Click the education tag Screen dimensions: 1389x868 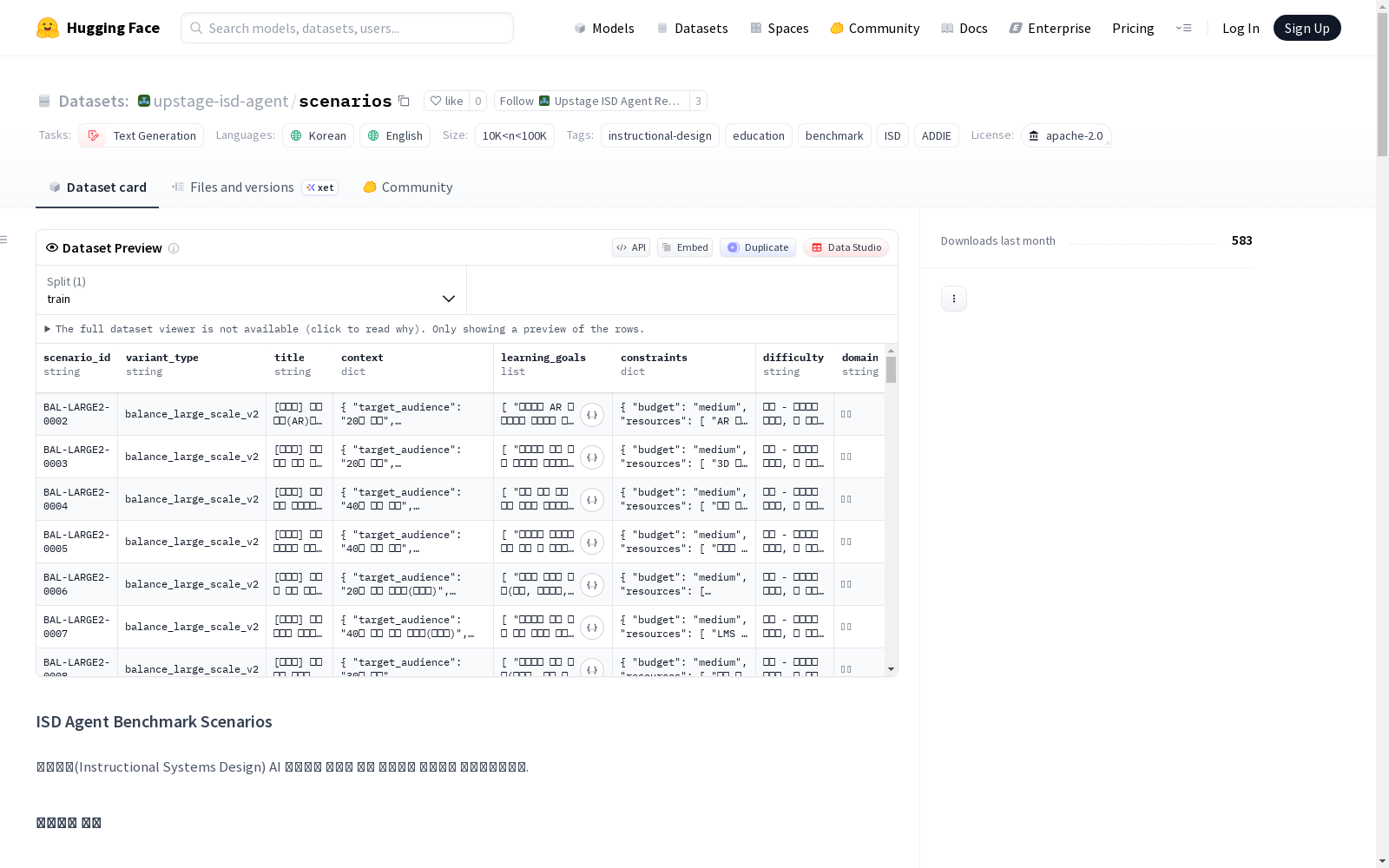point(759,135)
